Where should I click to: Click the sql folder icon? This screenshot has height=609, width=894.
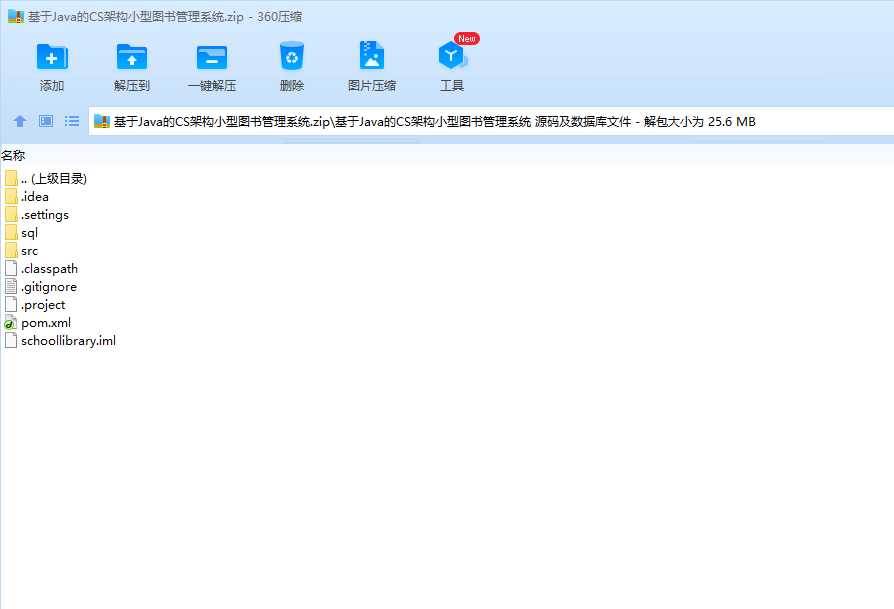[x=11, y=233]
